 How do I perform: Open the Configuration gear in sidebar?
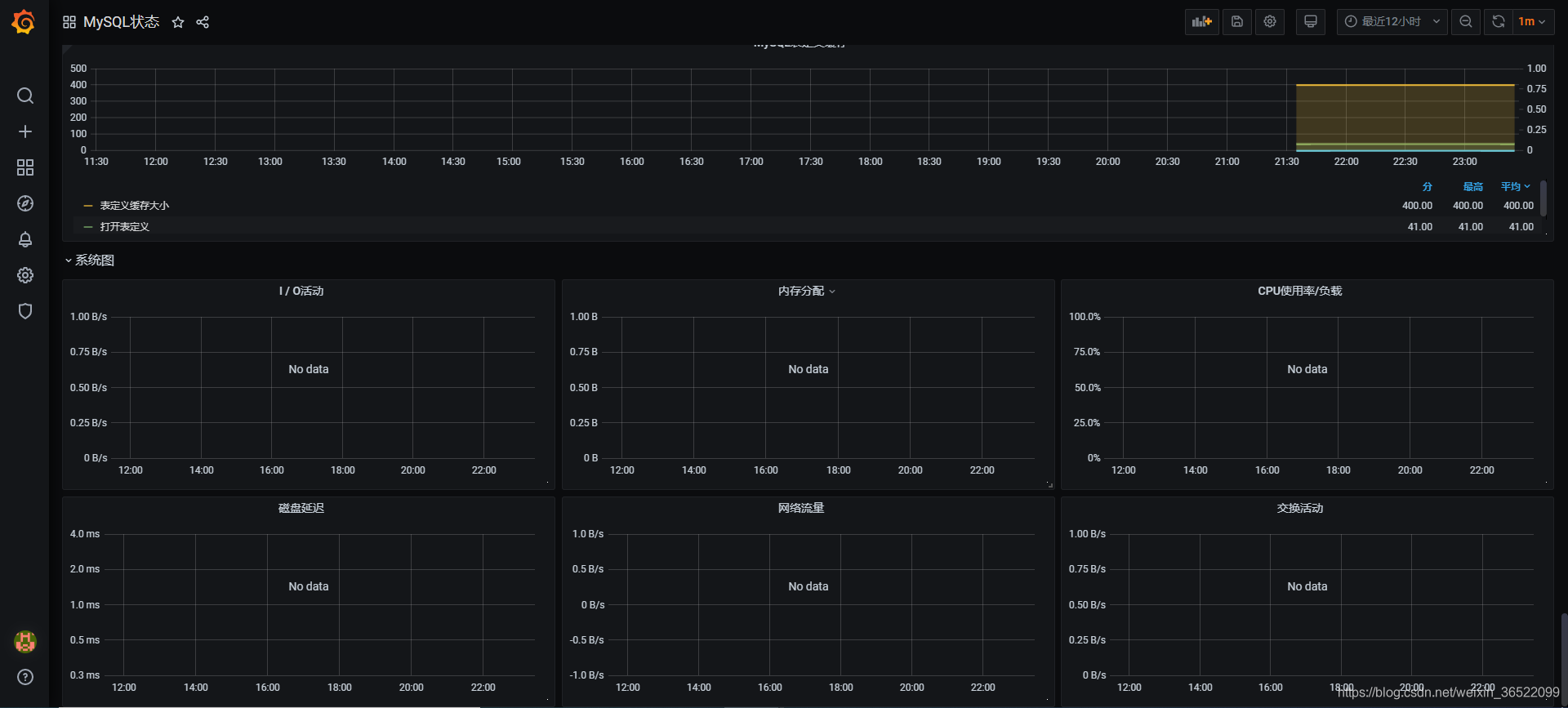point(25,275)
